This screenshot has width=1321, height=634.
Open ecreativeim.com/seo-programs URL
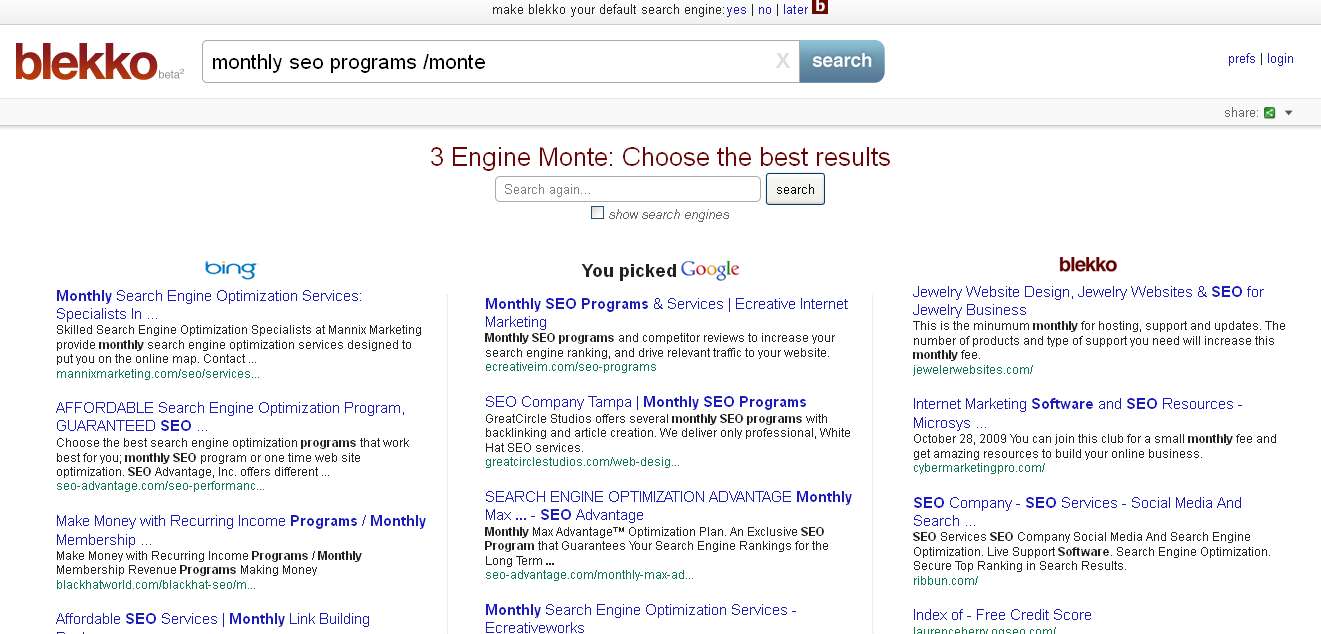(571, 367)
